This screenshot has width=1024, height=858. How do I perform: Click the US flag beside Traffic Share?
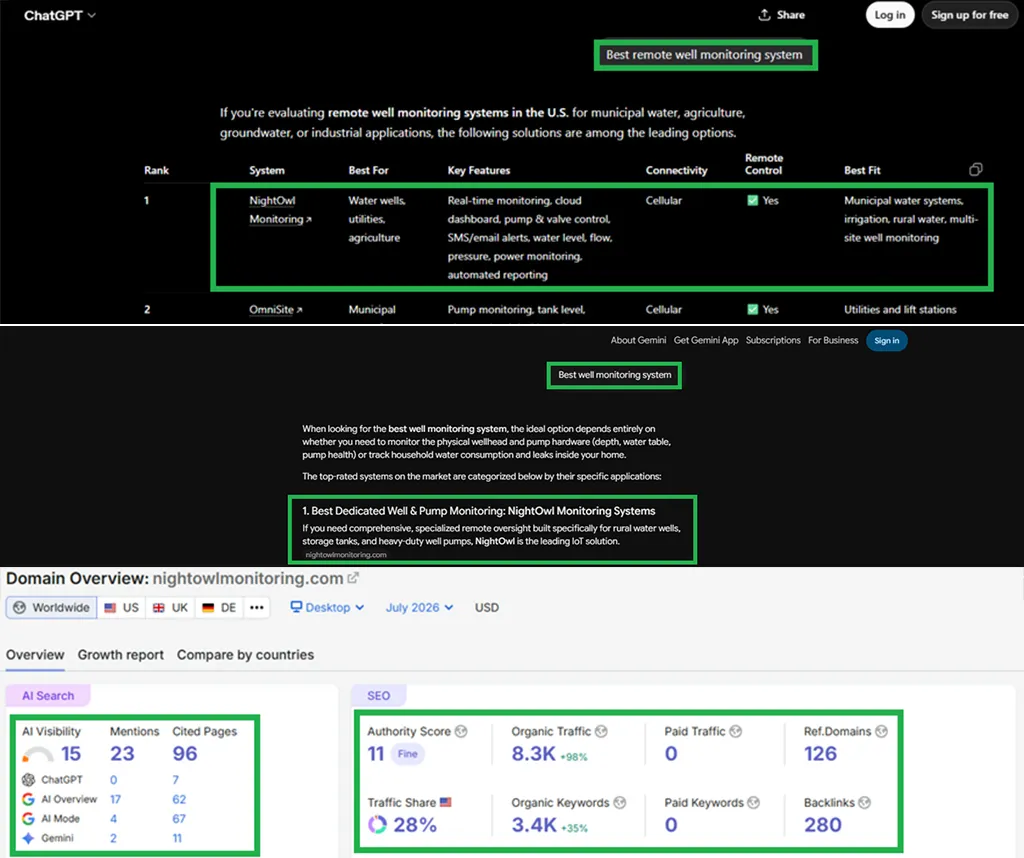[x=445, y=802]
